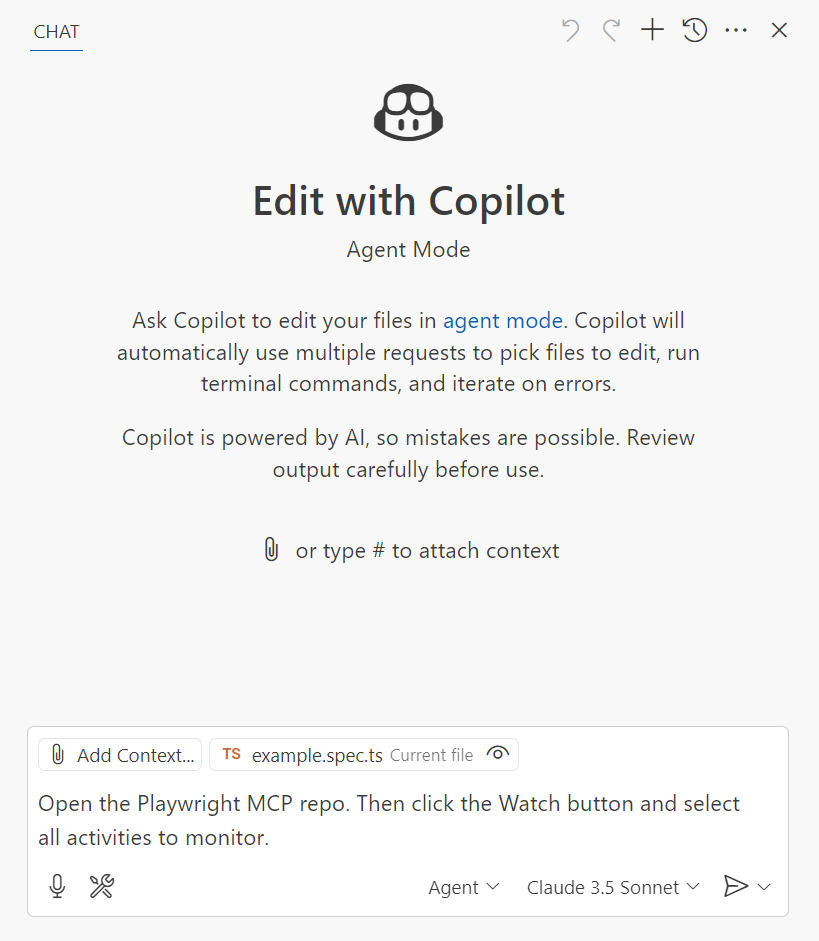Image resolution: width=819 pixels, height=941 pixels.
Task: Open chat history clock icon
Action: tap(695, 31)
